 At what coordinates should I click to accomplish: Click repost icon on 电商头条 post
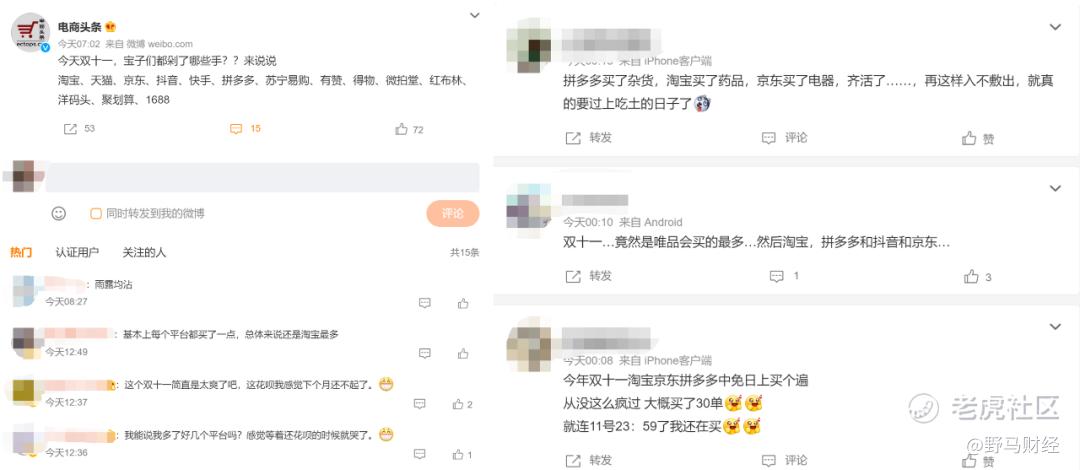[x=70, y=129]
